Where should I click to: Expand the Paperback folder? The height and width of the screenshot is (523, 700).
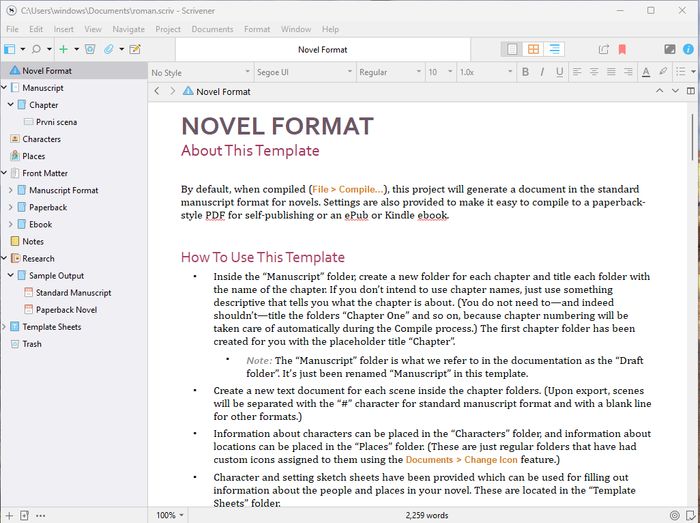11,207
